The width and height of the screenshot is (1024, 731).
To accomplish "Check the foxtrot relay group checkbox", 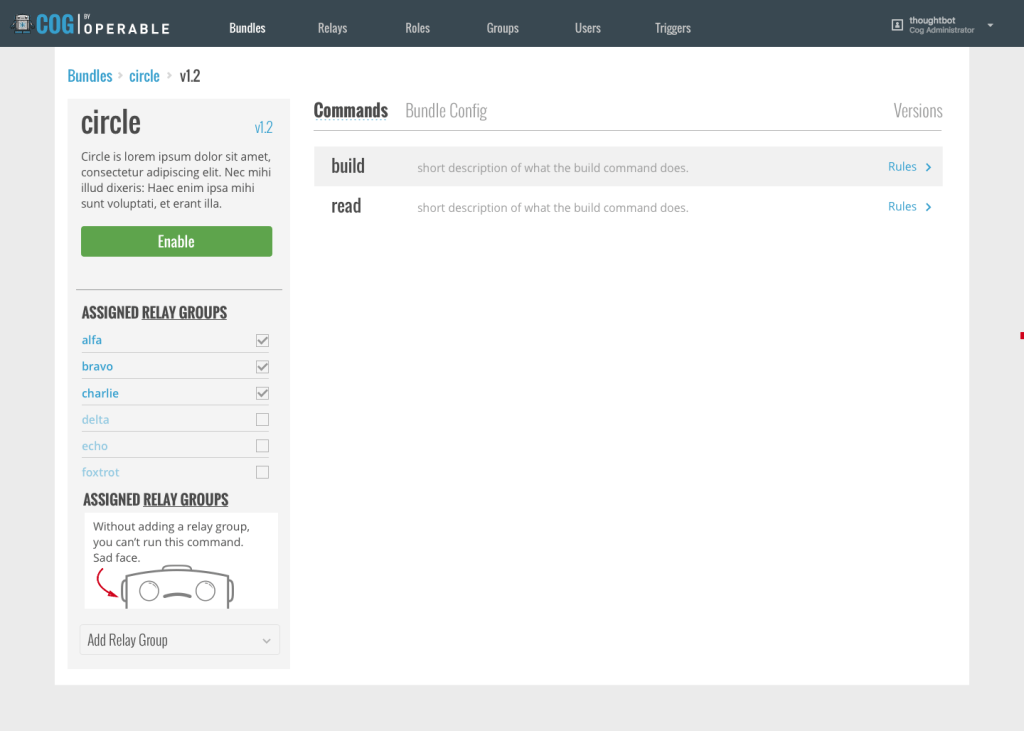I will 262,472.
